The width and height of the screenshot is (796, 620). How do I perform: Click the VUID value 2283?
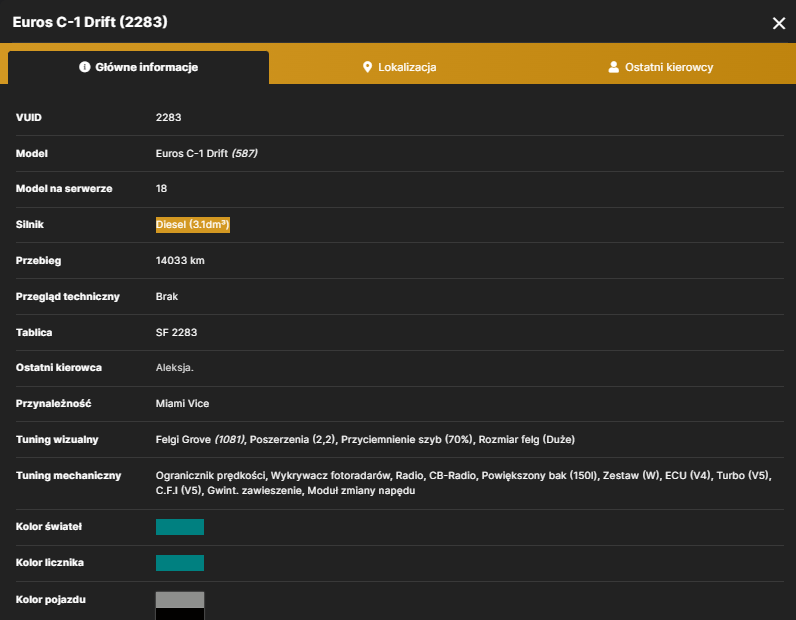pos(168,117)
